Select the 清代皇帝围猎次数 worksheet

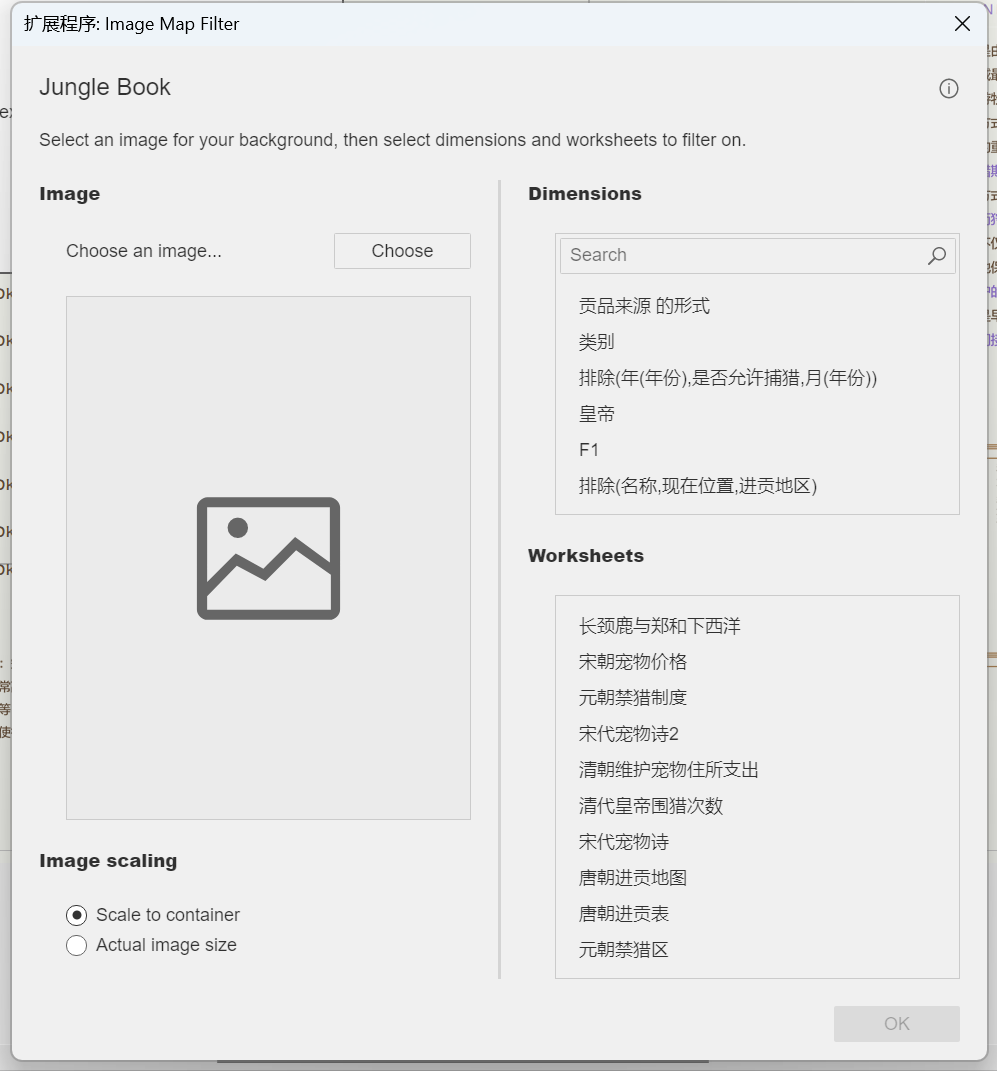pos(650,806)
